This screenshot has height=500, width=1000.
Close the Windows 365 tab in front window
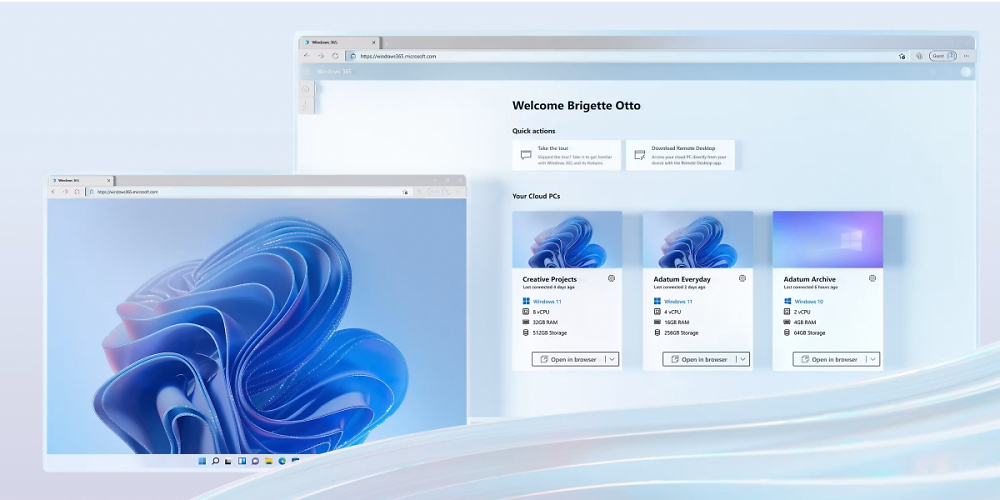[108, 180]
